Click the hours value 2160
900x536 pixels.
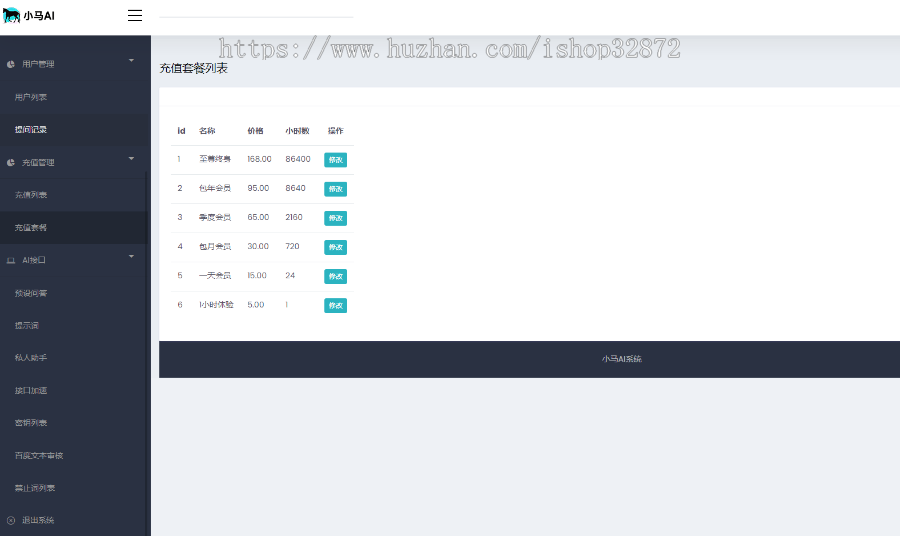(294, 217)
